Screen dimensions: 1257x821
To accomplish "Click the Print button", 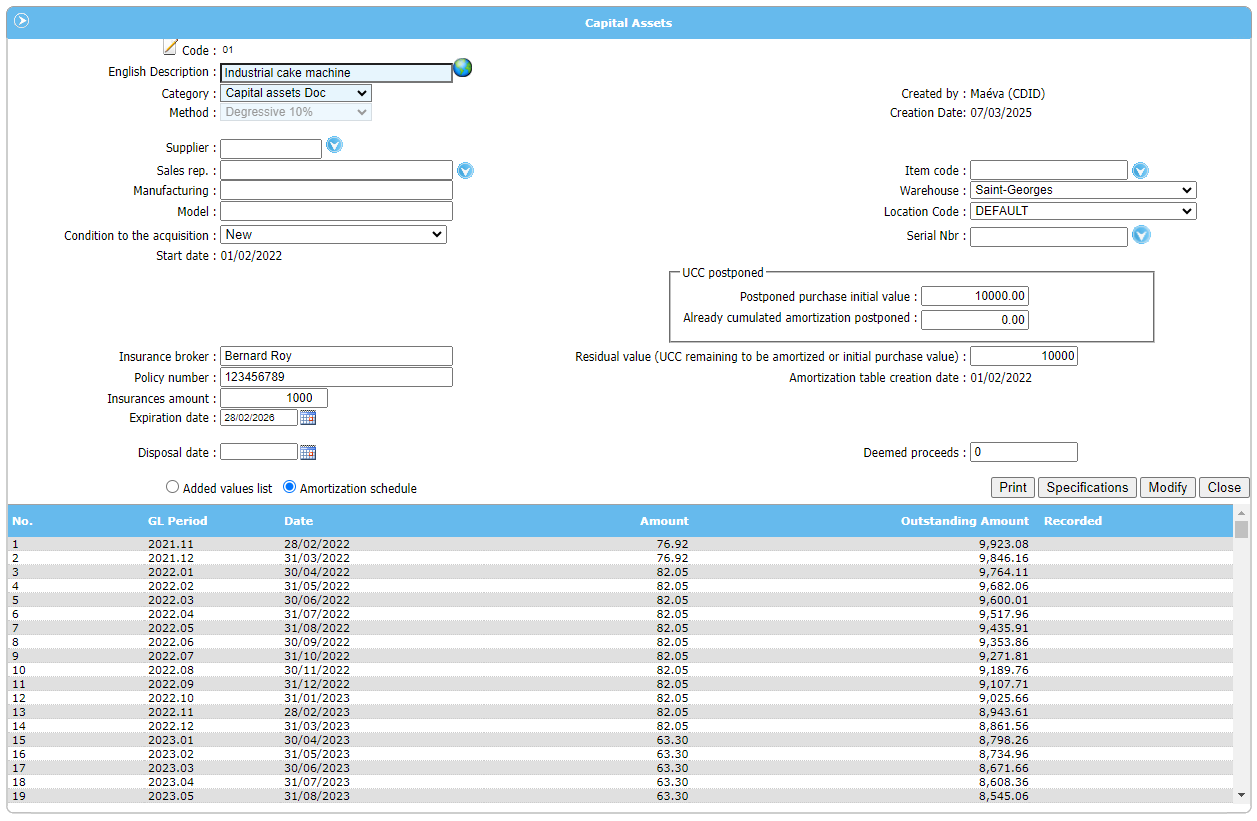I will tap(1013, 487).
